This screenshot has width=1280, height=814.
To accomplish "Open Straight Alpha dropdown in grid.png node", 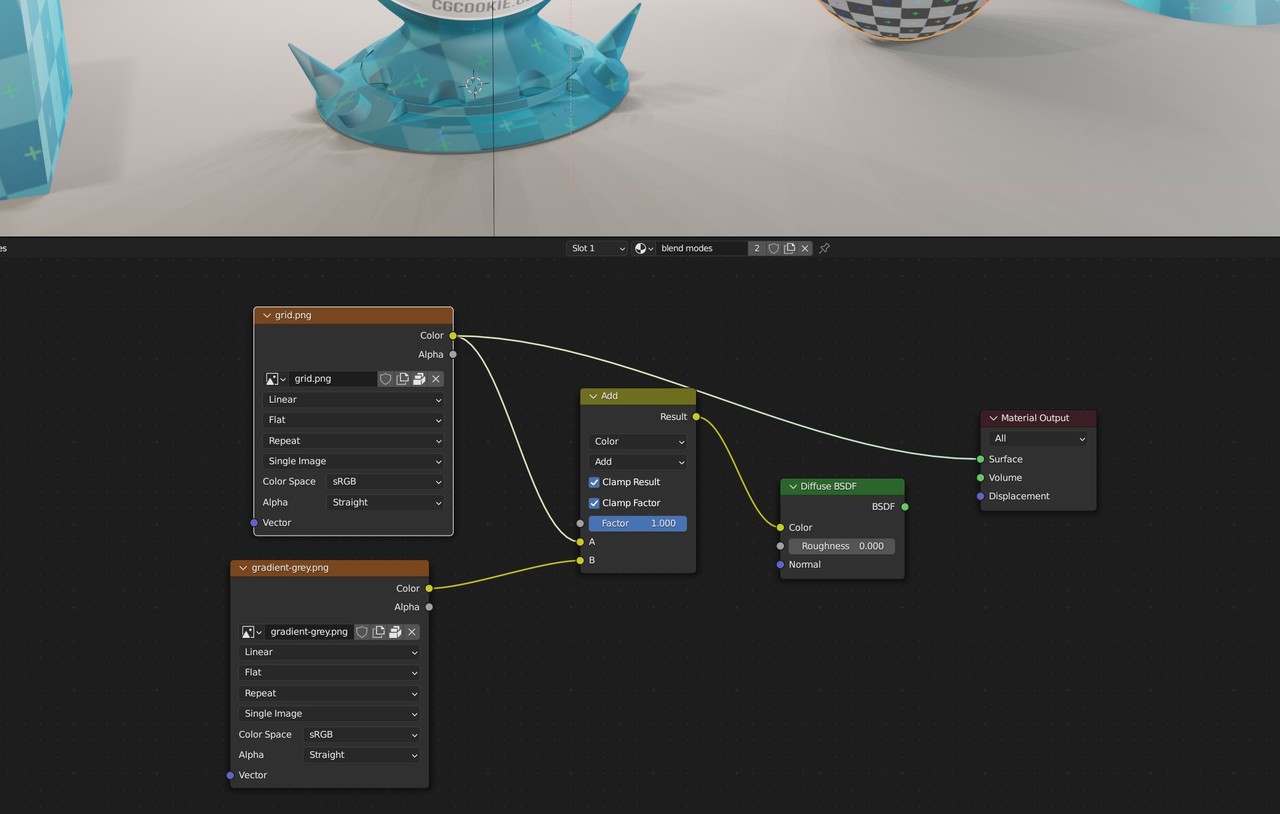I will click(x=386, y=502).
